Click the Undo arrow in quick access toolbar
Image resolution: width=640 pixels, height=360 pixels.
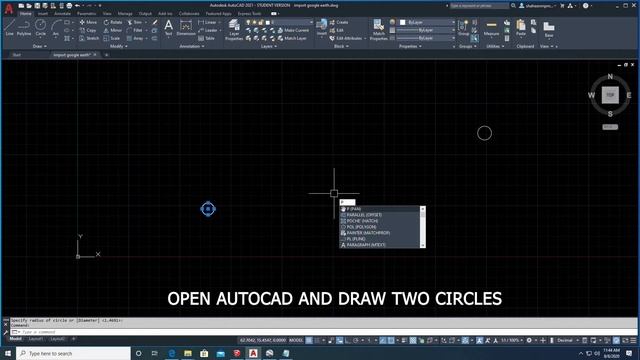click(77, 6)
